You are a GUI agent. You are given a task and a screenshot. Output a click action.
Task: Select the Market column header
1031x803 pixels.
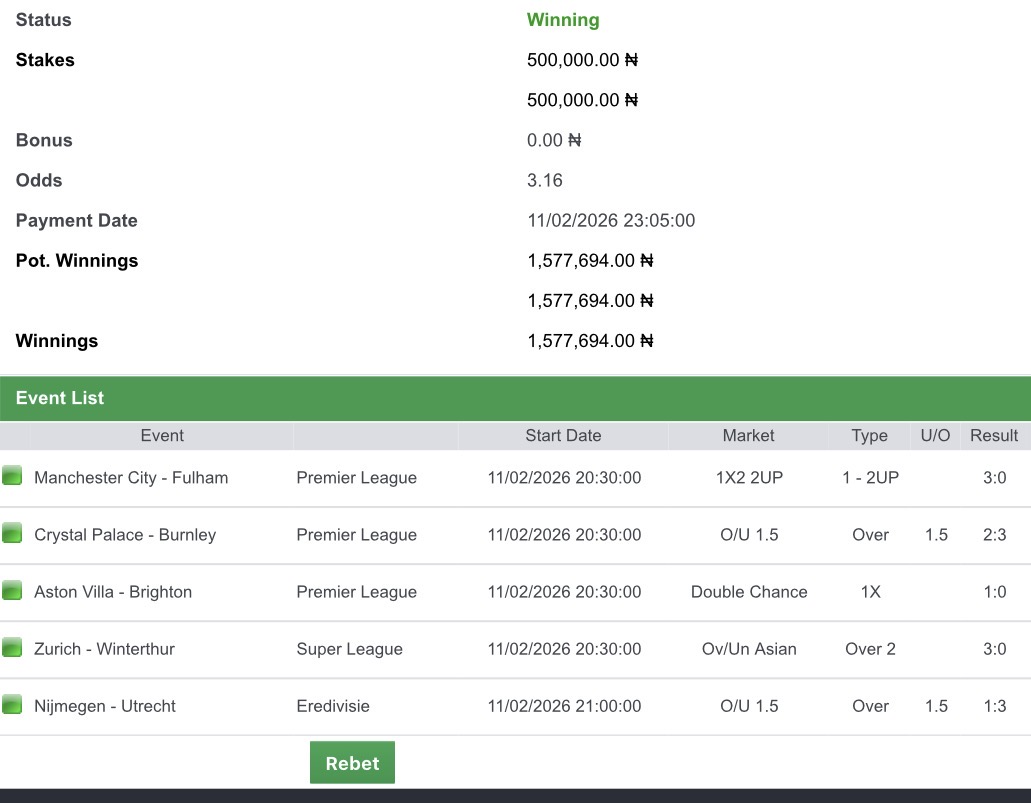point(748,435)
